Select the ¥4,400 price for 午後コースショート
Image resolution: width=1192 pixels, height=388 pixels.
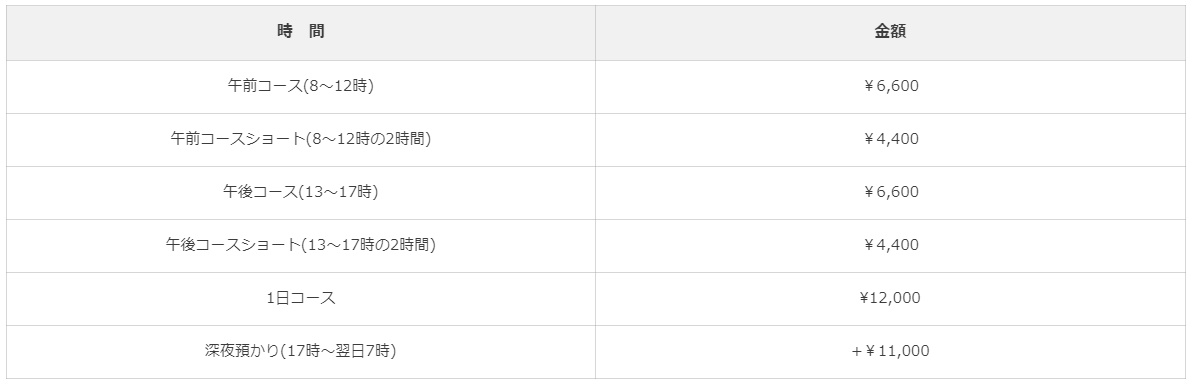click(890, 246)
